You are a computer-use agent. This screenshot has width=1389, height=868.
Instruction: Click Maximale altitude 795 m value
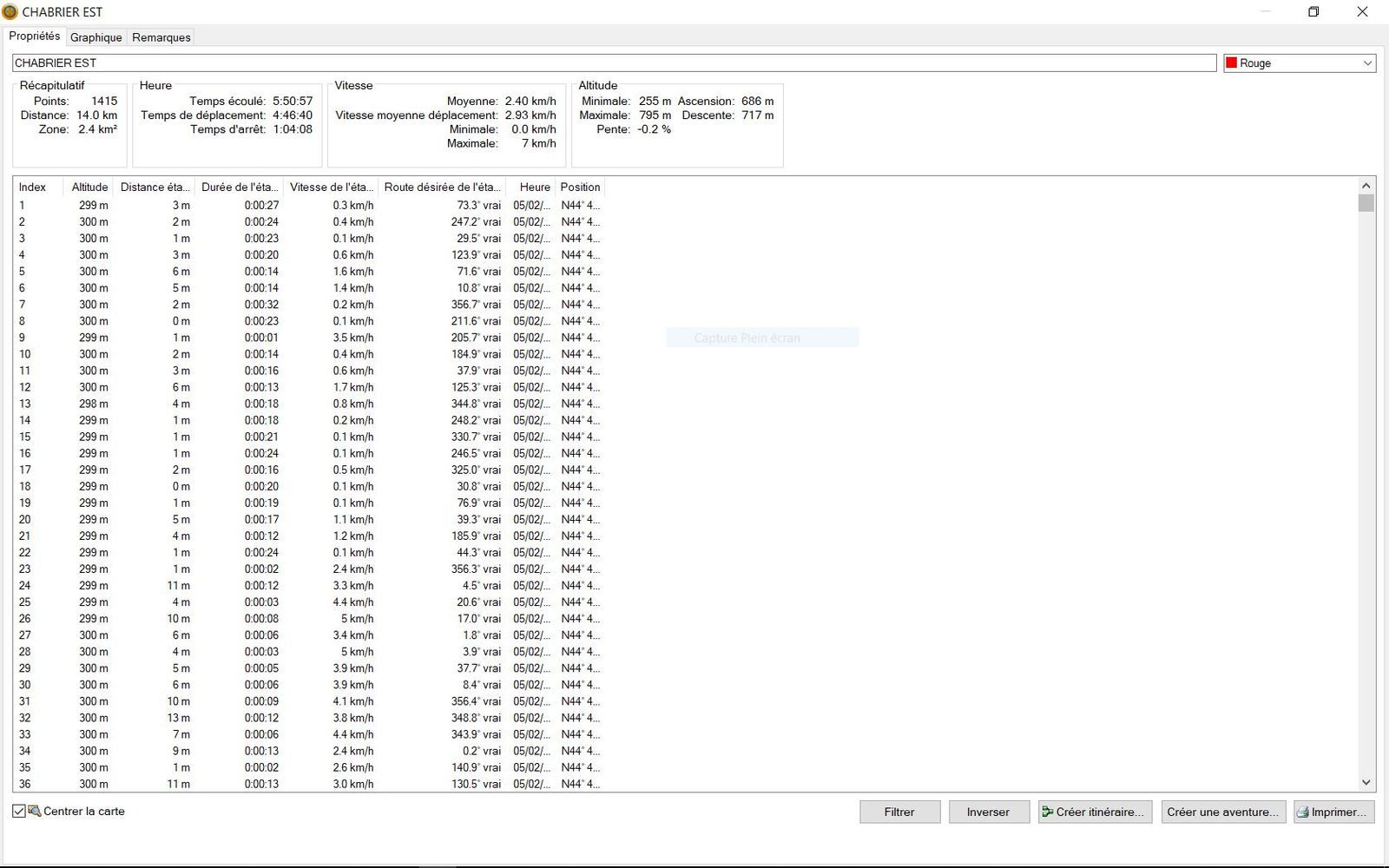click(655, 115)
